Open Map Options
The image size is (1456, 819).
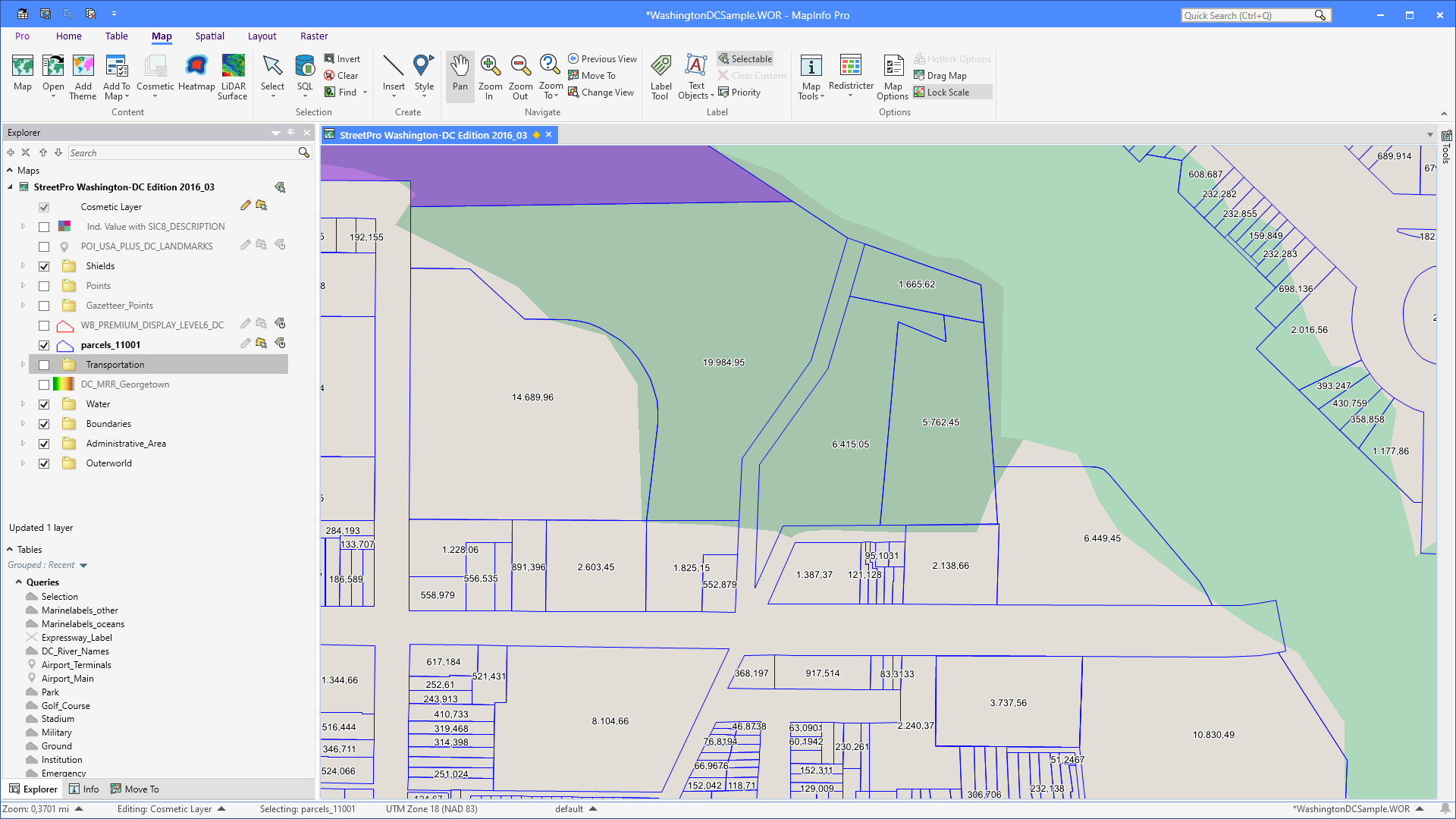click(893, 76)
